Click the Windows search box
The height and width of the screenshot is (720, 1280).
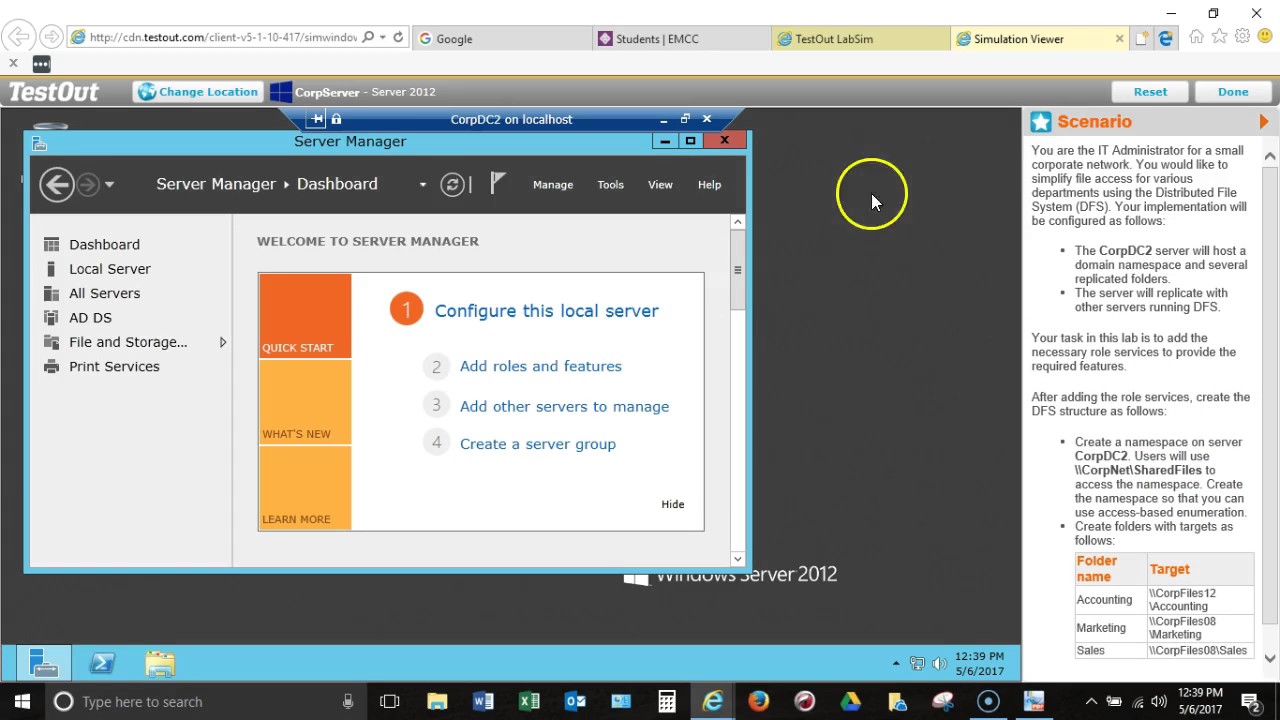[x=205, y=702]
